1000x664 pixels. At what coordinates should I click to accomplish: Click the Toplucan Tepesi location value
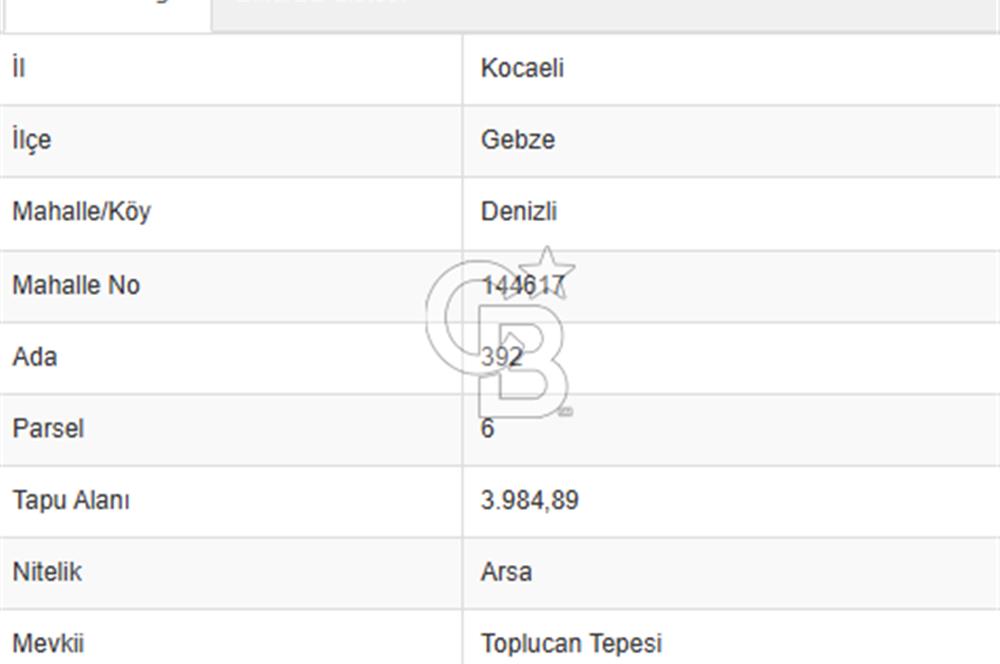(571, 644)
